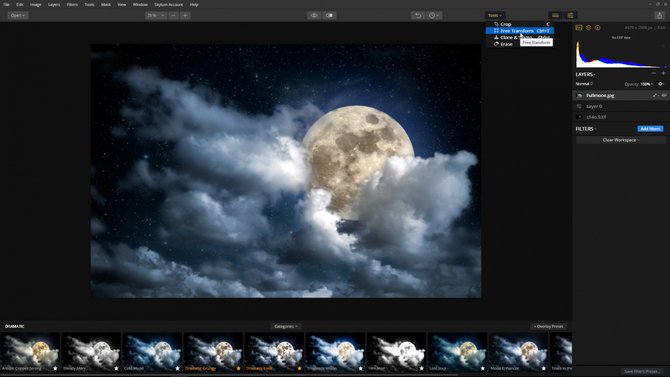The height and width of the screenshot is (377, 670).
Task: Favorite the Cold Mood preset star
Action: [177, 368]
